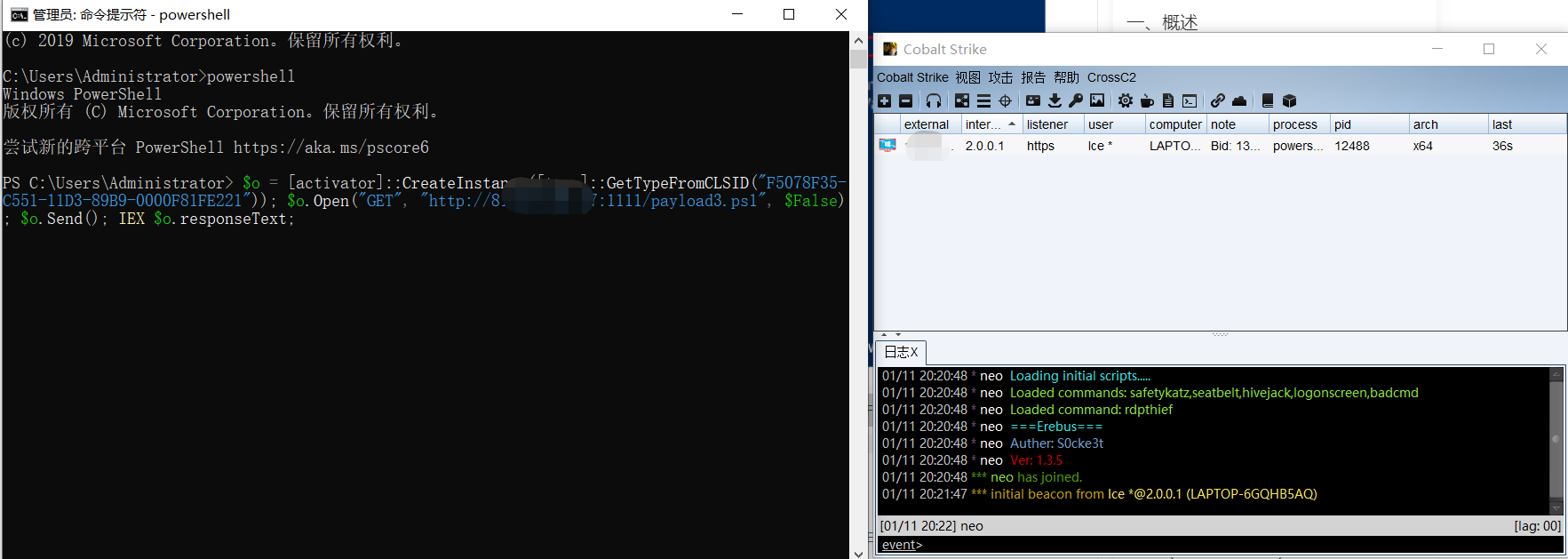
Task: Sort by the process column header
Action: pyautogui.click(x=1299, y=124)
